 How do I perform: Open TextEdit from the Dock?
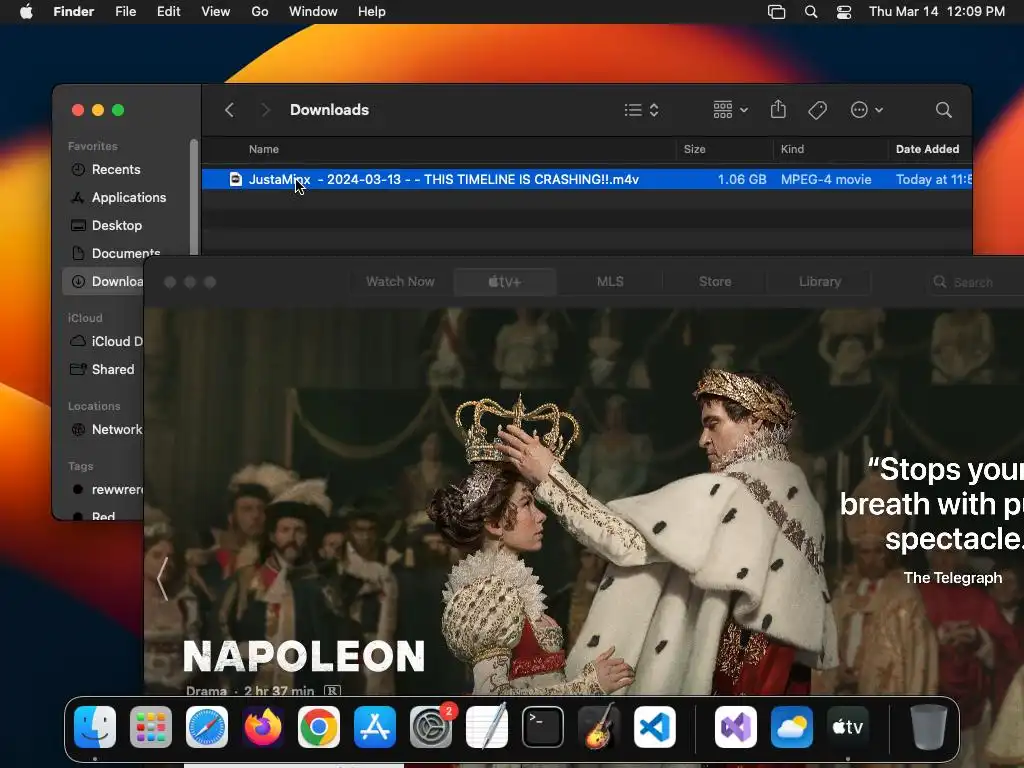(x=487, y=727)
